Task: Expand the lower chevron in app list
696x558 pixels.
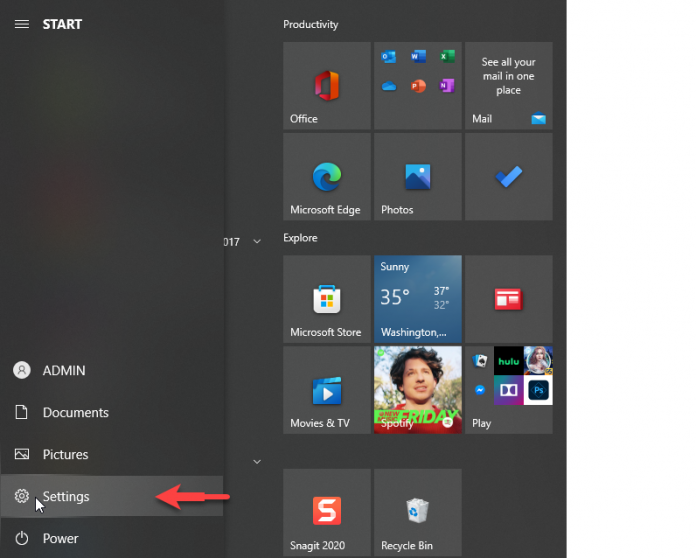Action: [x=257, y=461]
